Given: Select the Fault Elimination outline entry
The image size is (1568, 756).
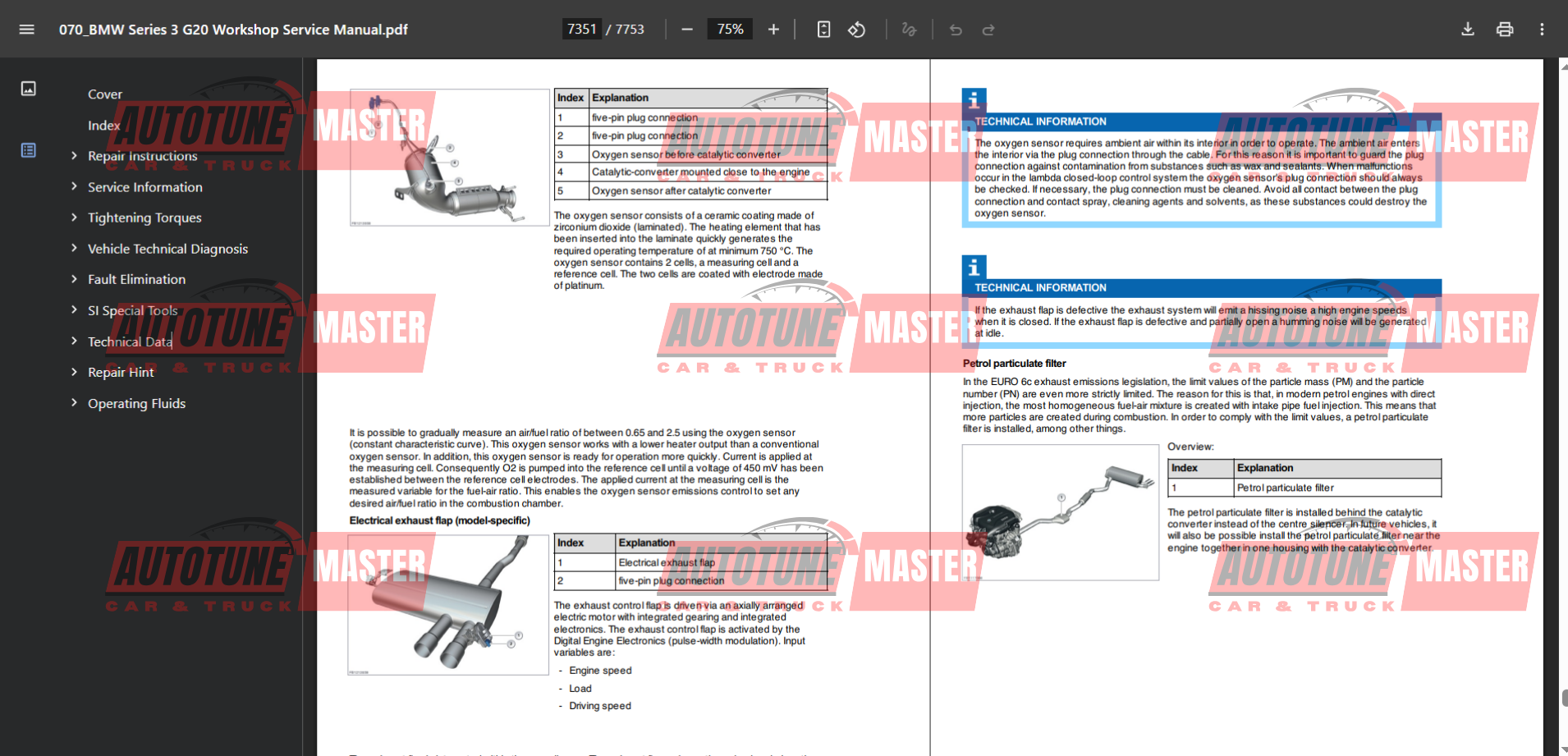Looking at the screenshot, I should click(x=136, y=280).
